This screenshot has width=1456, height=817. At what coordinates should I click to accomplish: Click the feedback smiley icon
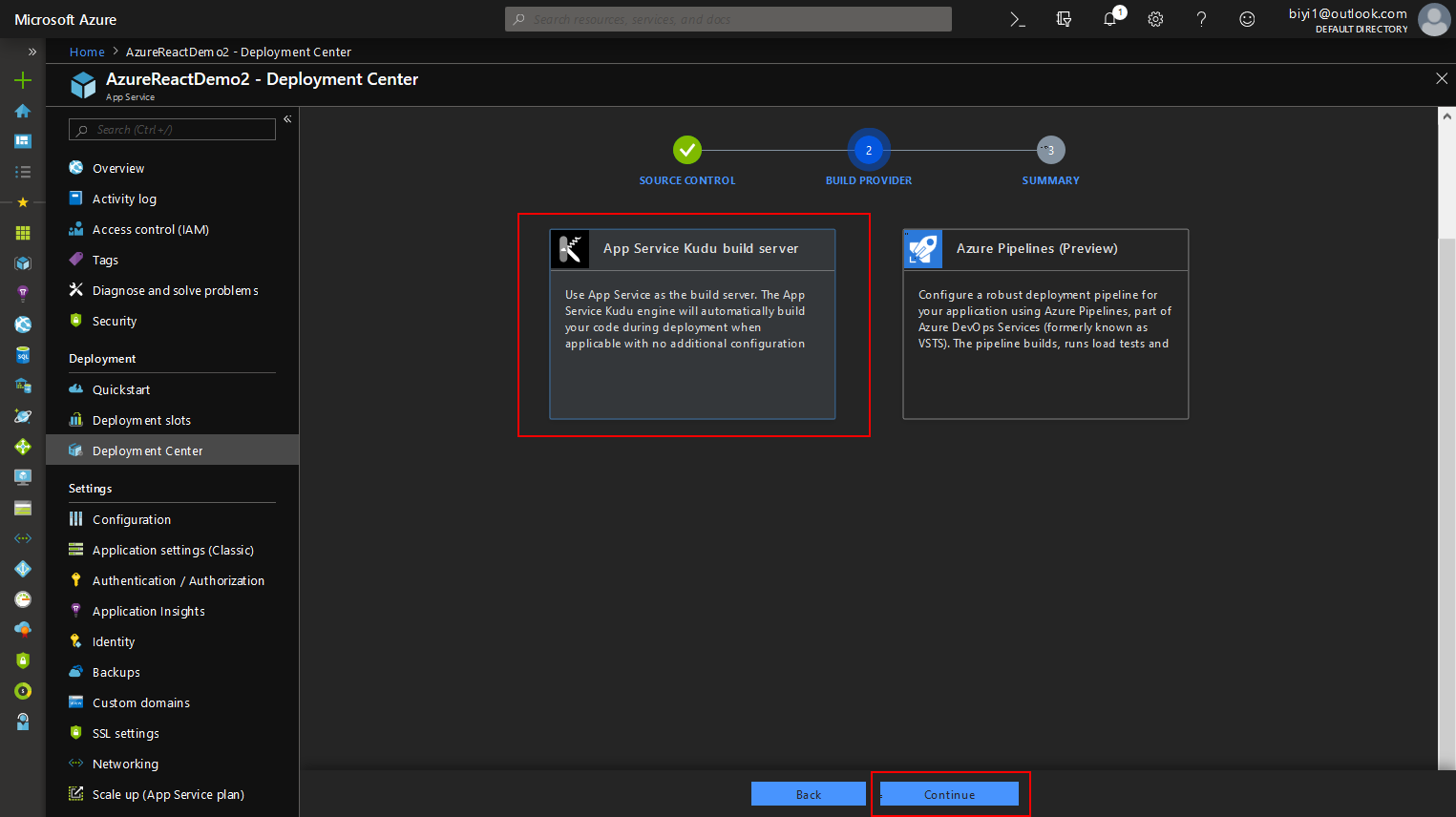pyautogui.click(x=1247, y=19)
